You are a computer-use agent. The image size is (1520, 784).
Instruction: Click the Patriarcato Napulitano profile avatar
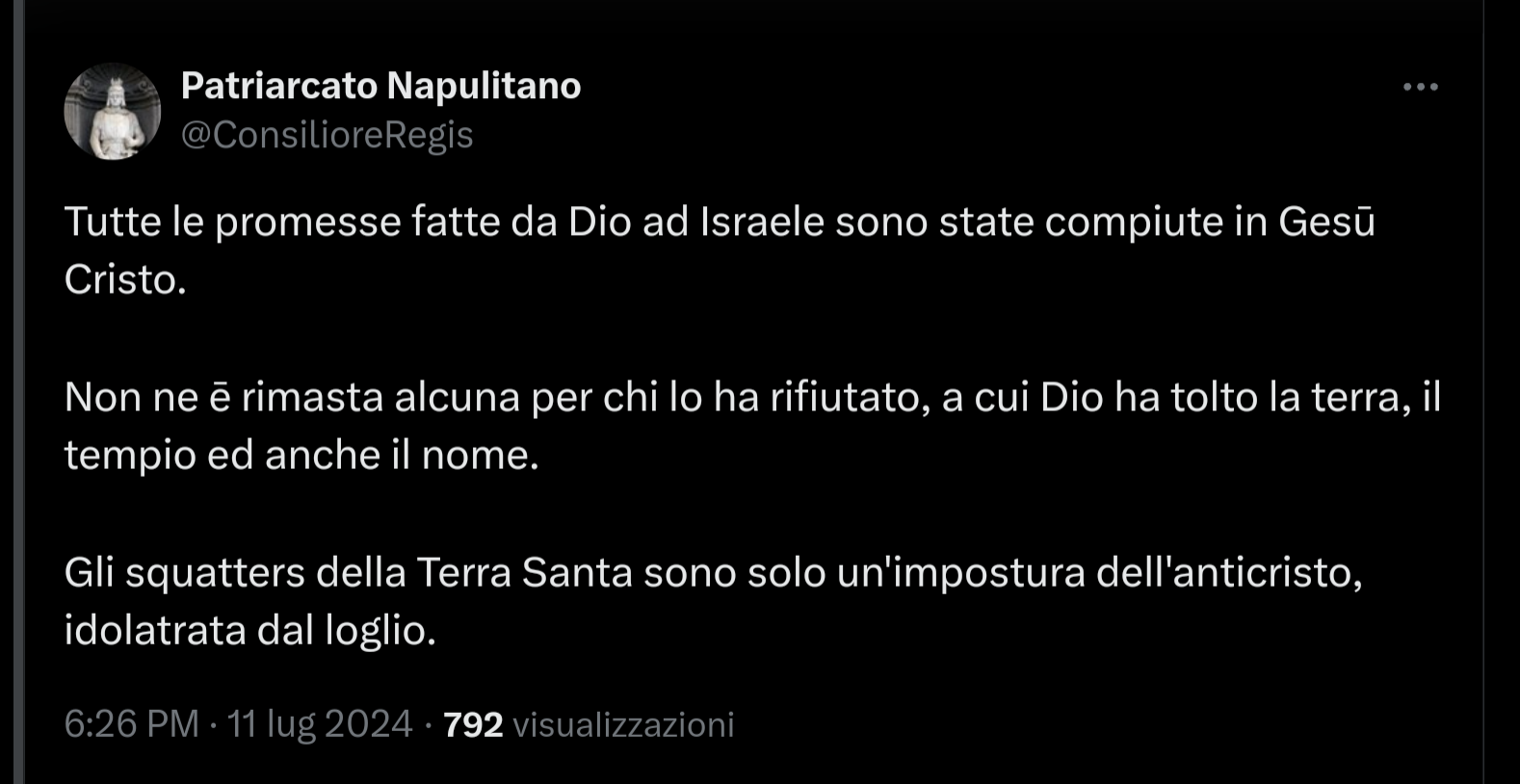pyautogui.click(x=112, y=112)
